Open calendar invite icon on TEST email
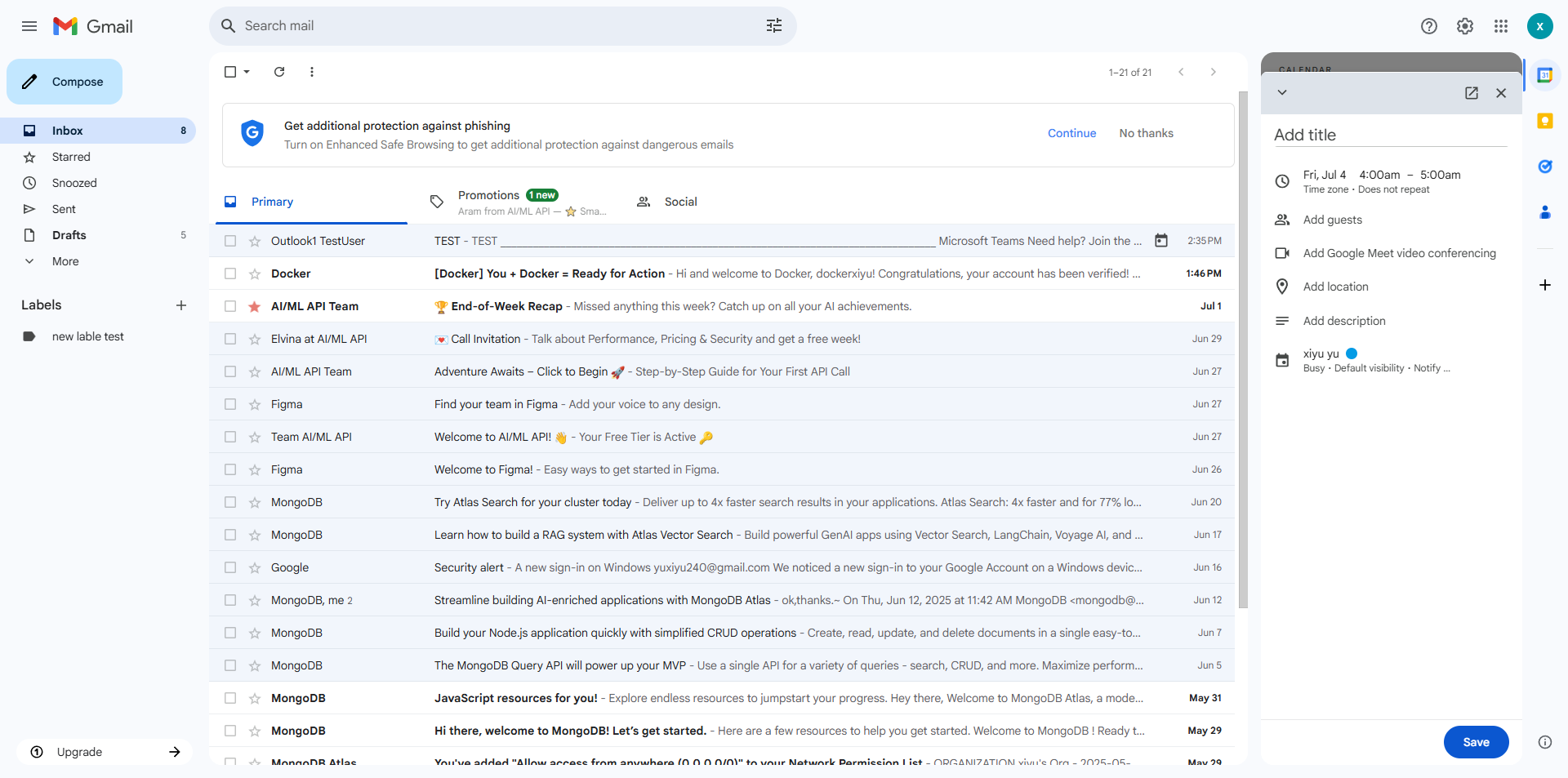Image resolution: width=1568 pixels, height=778 pixels. (x=1161, y=241)
